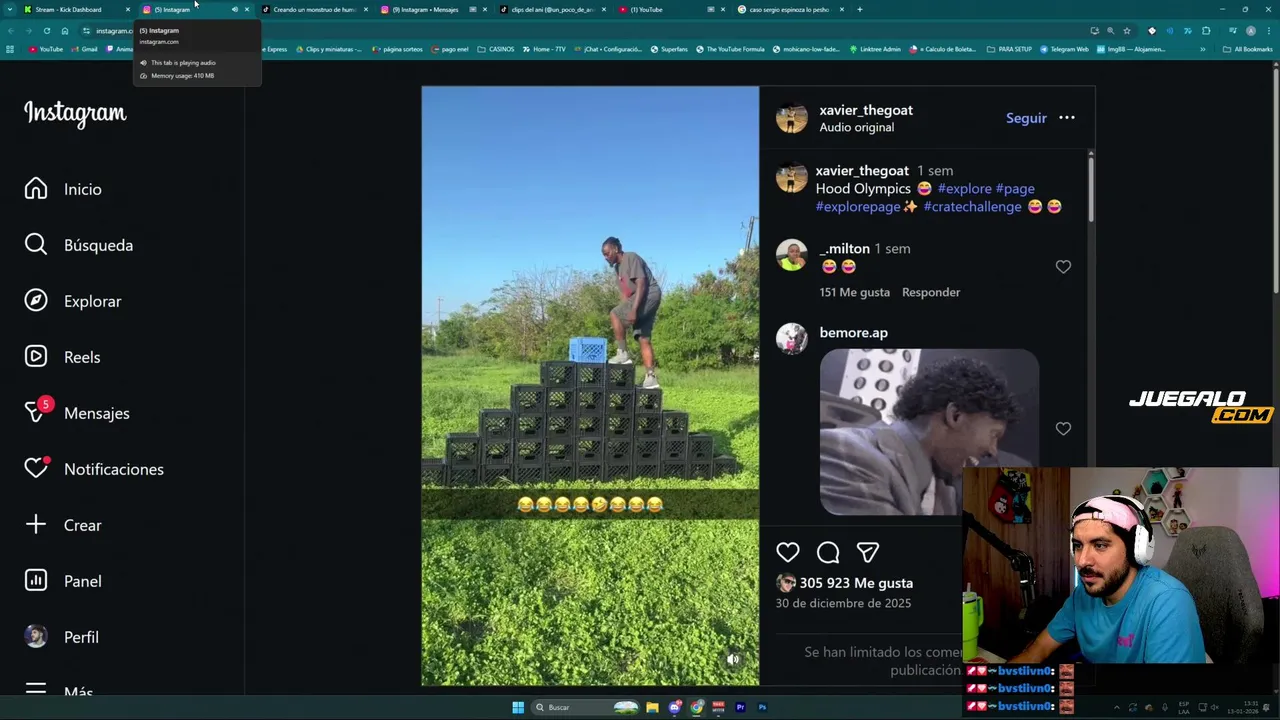
Task: Open the All Bookmarks folder
Action: 1248,49
